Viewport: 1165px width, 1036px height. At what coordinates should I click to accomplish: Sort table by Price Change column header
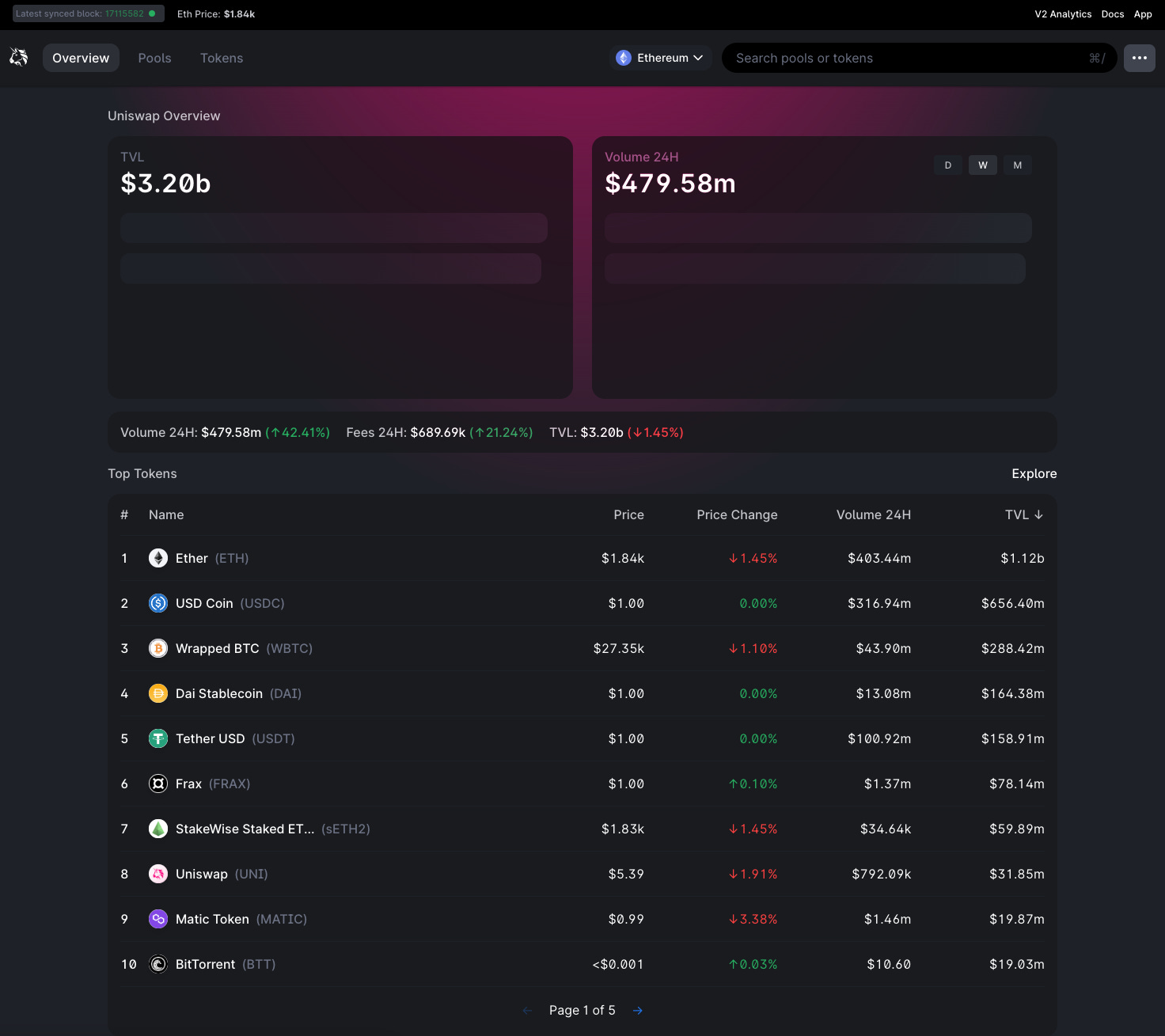pos(737,514)
